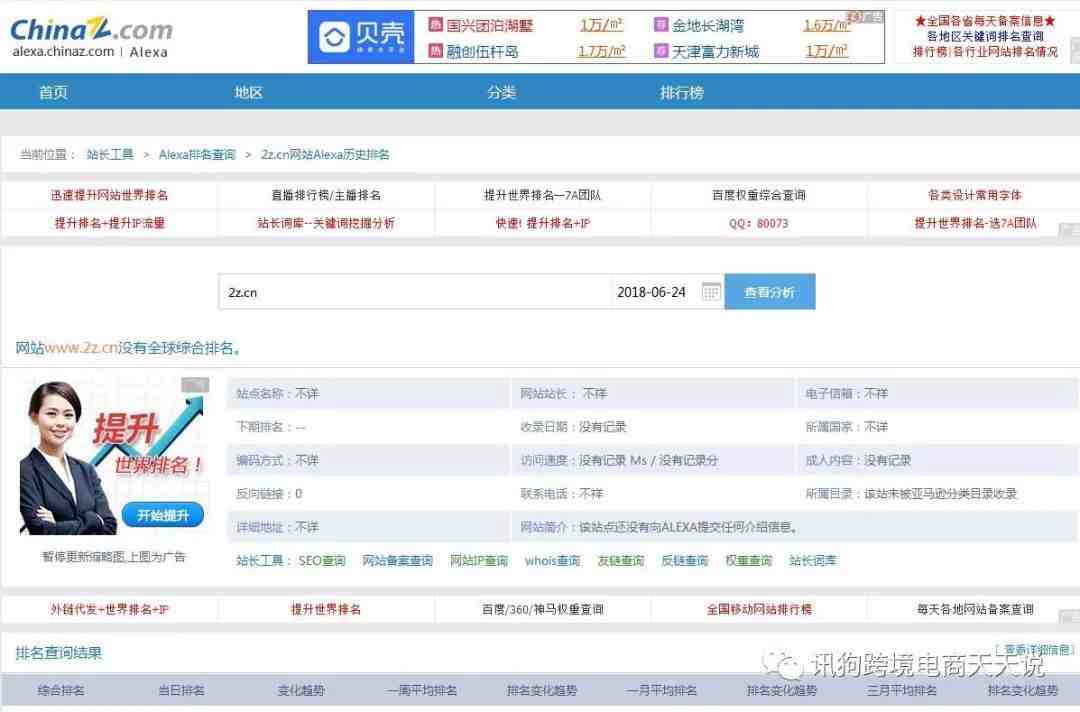Image resolution: width=1080 pixels, height=712 pixels.
Task: Open 各类设计常用字体 link
Action: (x=975, y=195)
